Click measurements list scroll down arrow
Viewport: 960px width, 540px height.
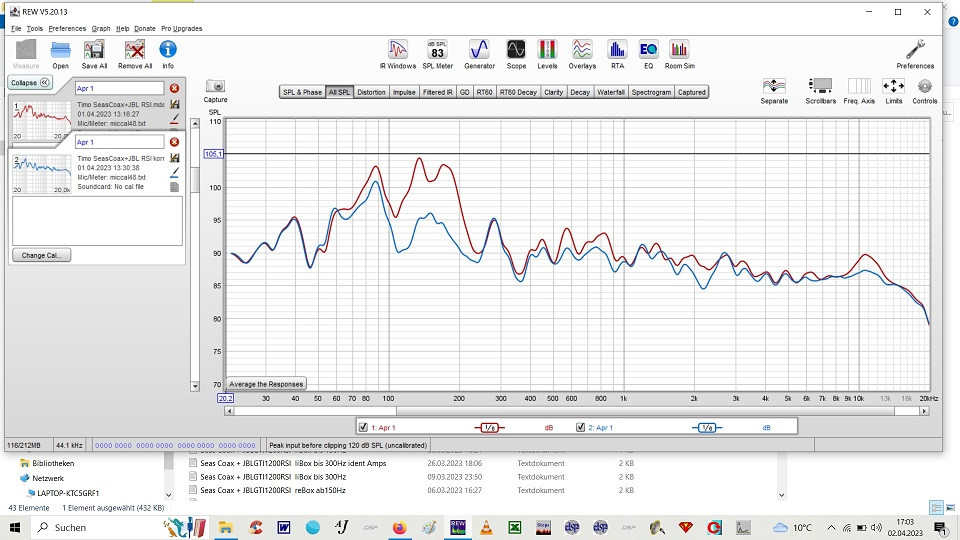pyautogui.click(x=195, y=386)
